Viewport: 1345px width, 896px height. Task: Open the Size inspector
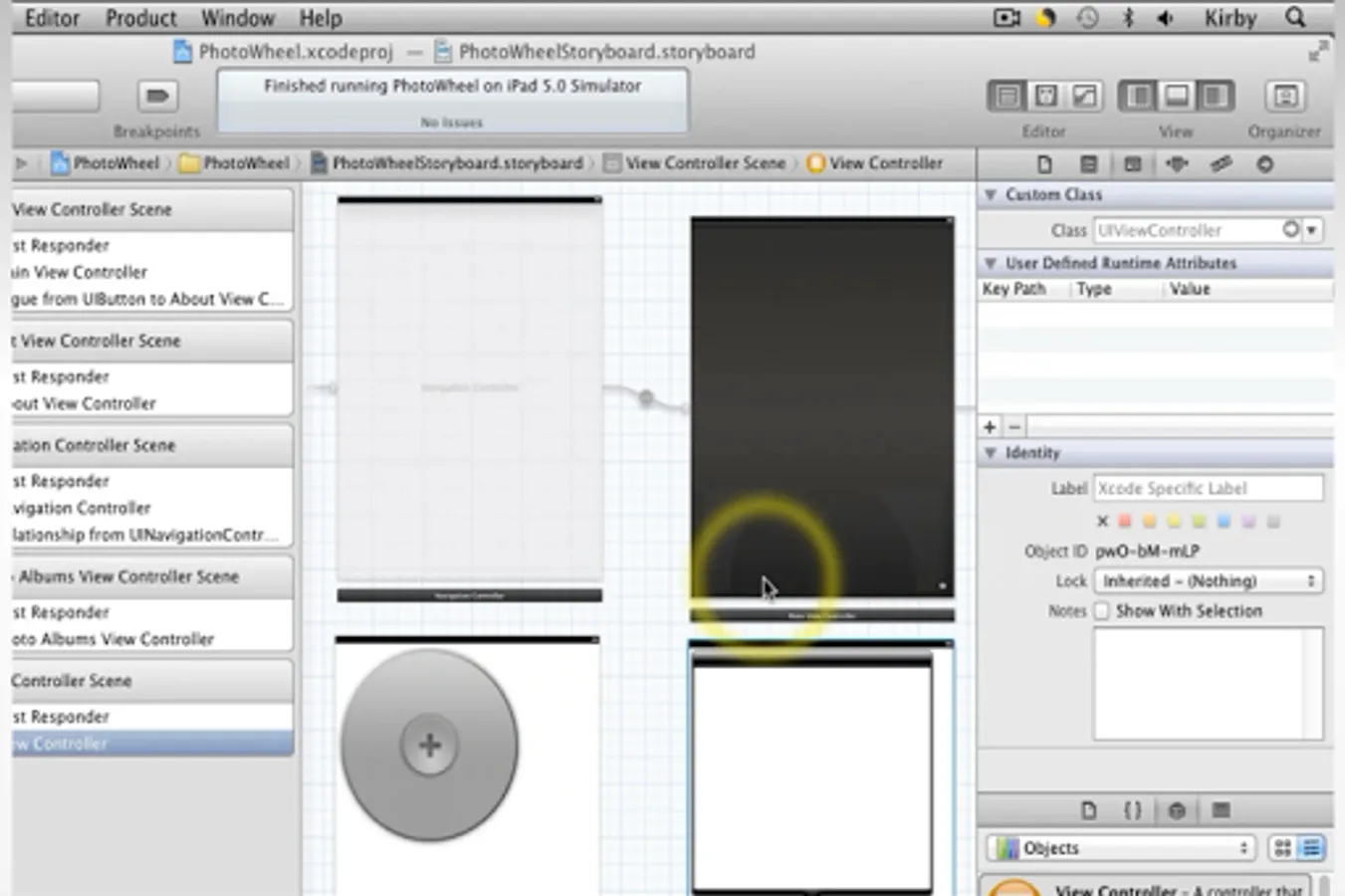(x=1222, y=163)
